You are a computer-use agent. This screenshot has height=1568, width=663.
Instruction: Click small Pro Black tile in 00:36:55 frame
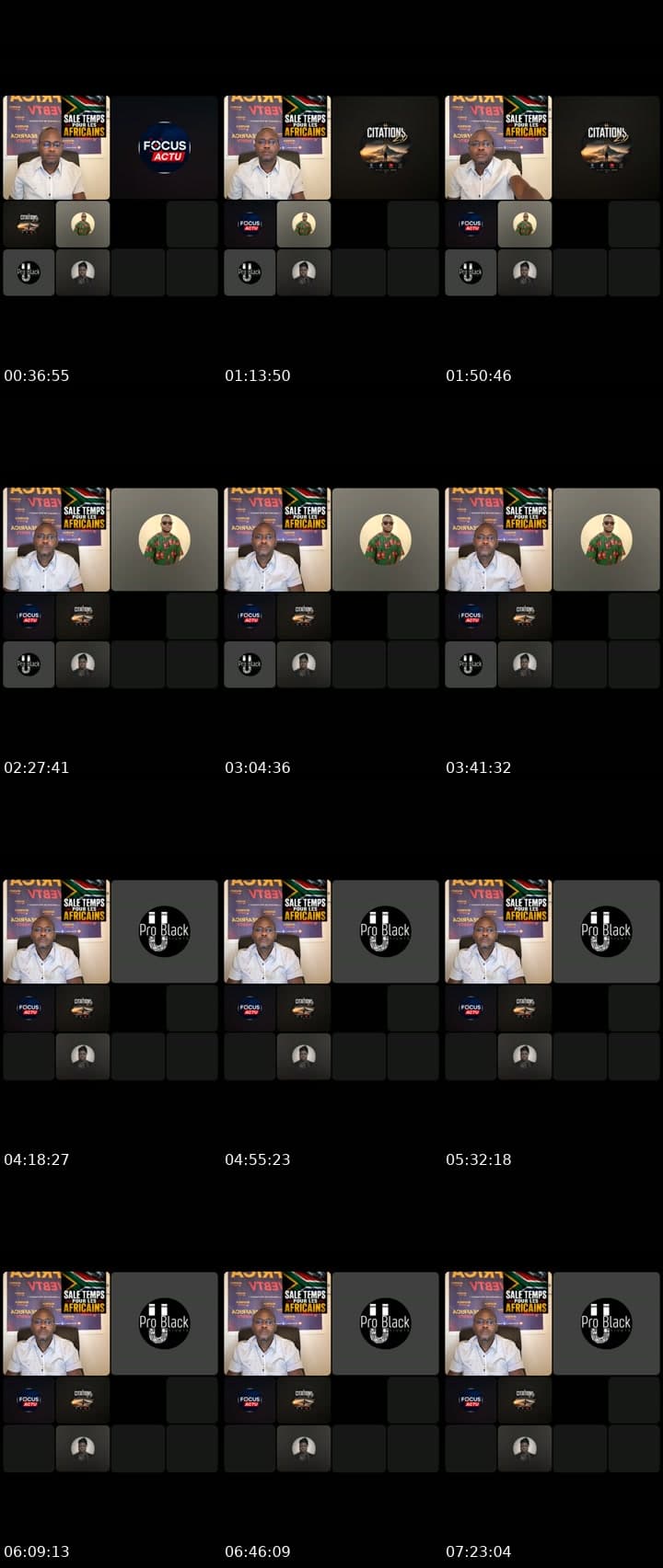click(29, 272)
